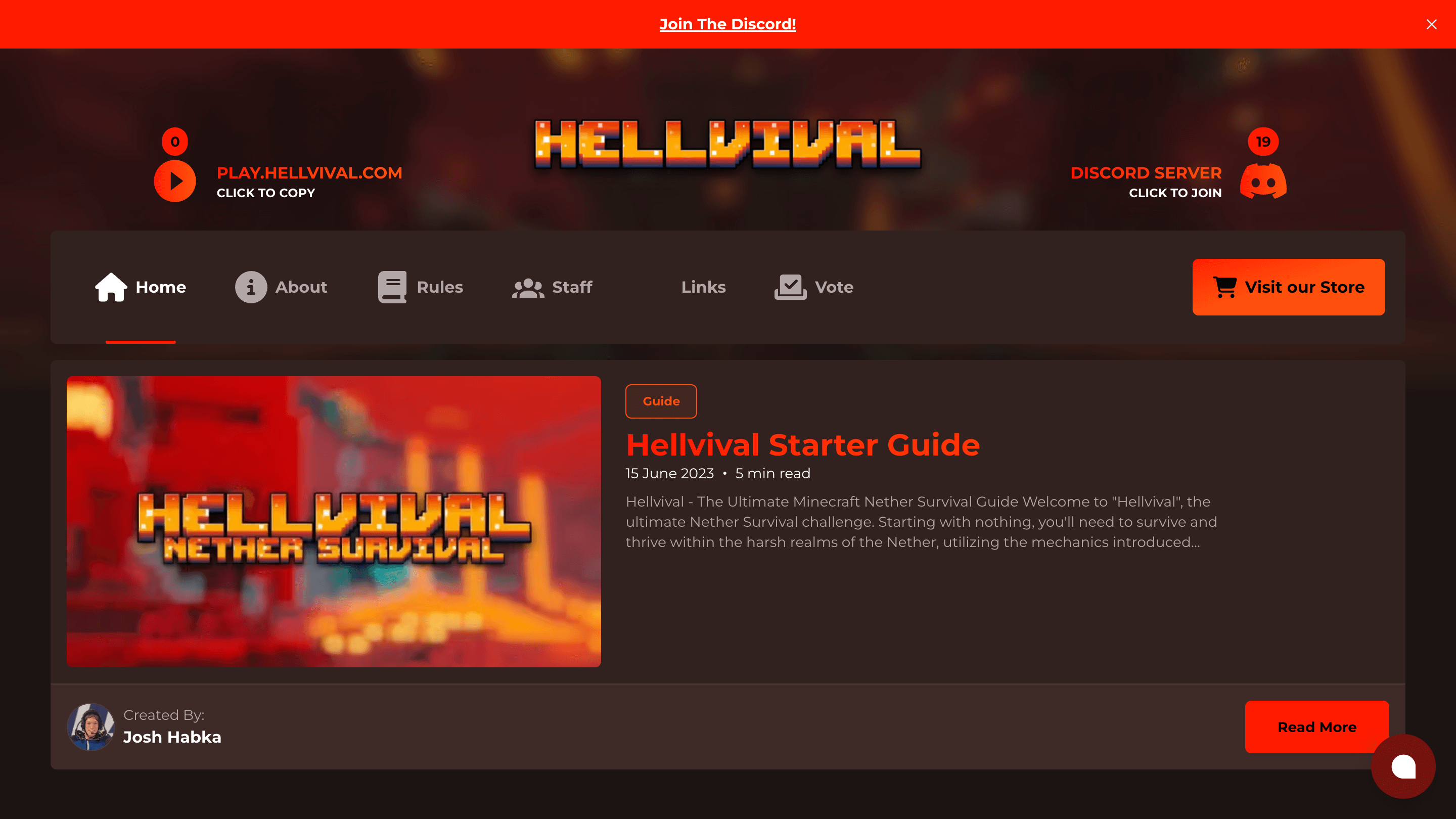The width and height of the screenshot is (1456, 819).
Task: Click the red play button icon
Action: pos(174,181)
